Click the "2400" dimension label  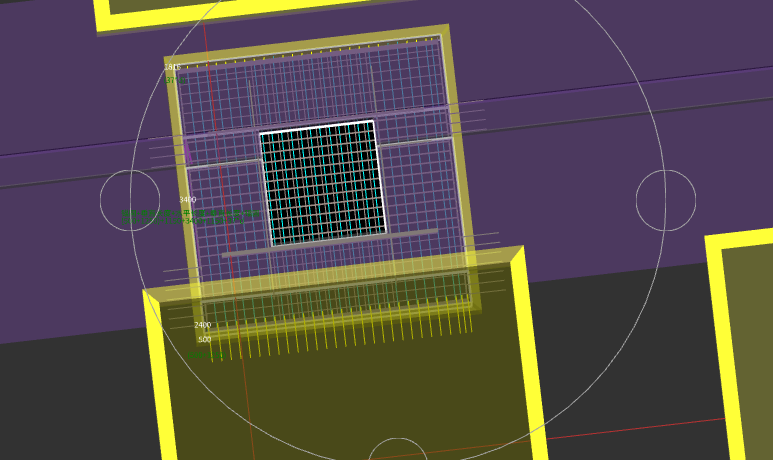click(203, 325)
